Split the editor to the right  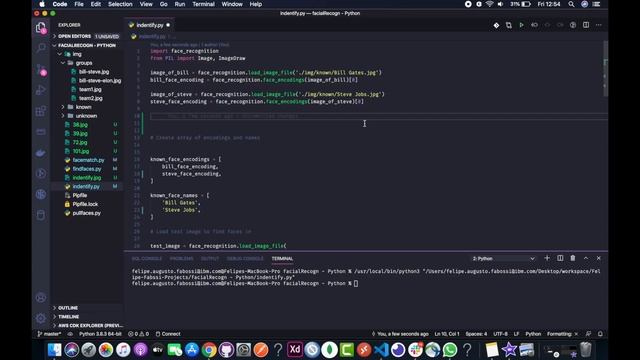(x=586, y=25)
